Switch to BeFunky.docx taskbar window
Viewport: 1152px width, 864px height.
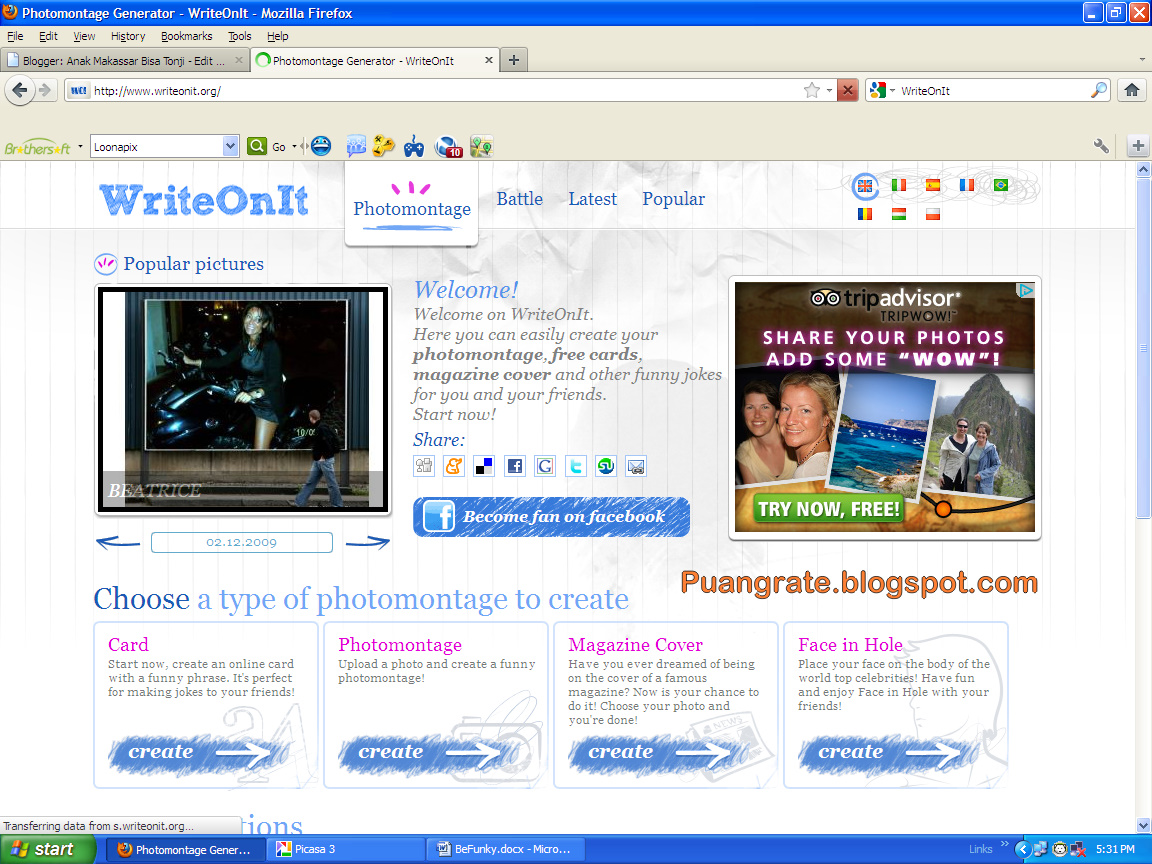(x=505, y=849)
